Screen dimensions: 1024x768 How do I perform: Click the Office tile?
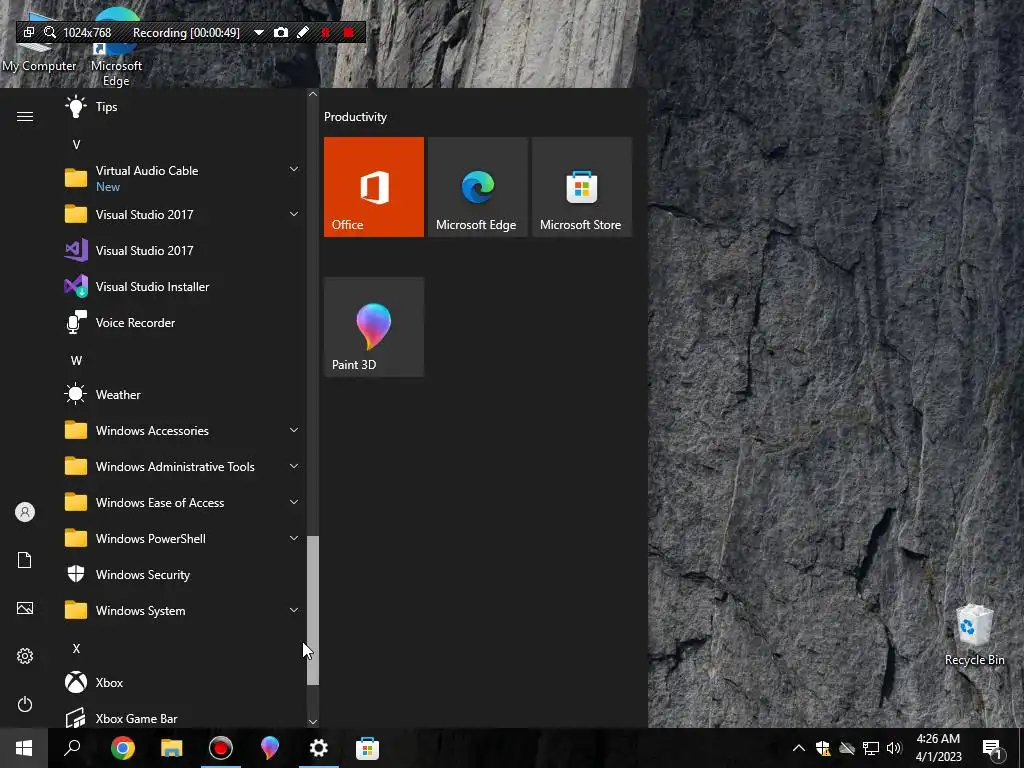[374, 187]
